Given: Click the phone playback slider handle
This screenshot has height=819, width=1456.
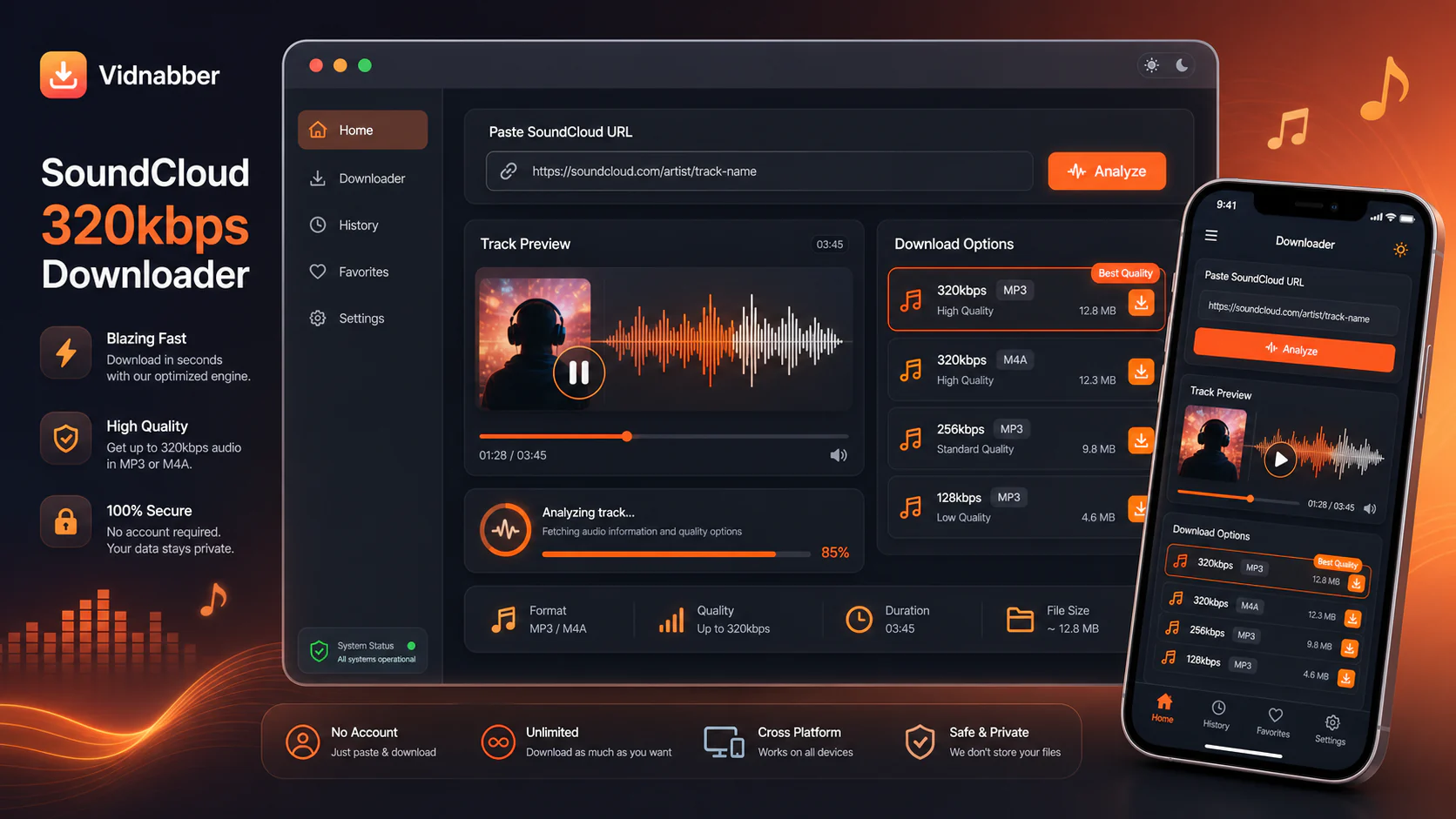Looking at the screenshot, I should (x=1250, y=499).
